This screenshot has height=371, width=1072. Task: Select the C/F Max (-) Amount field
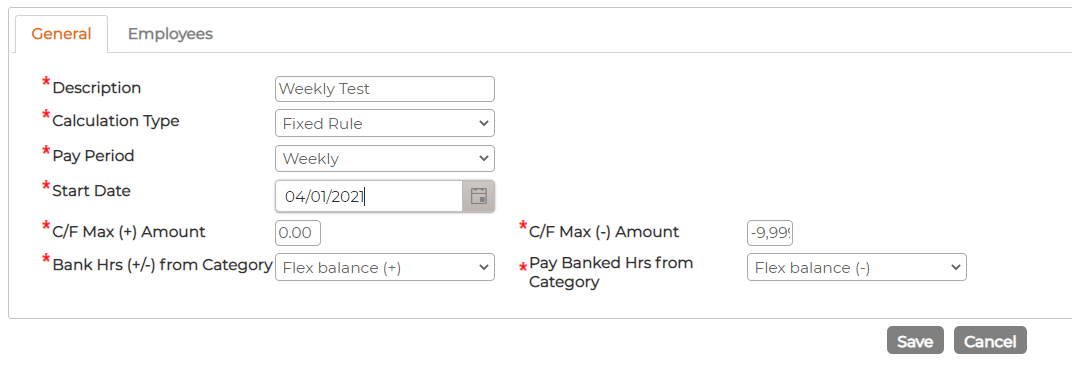tap(770, 232)
